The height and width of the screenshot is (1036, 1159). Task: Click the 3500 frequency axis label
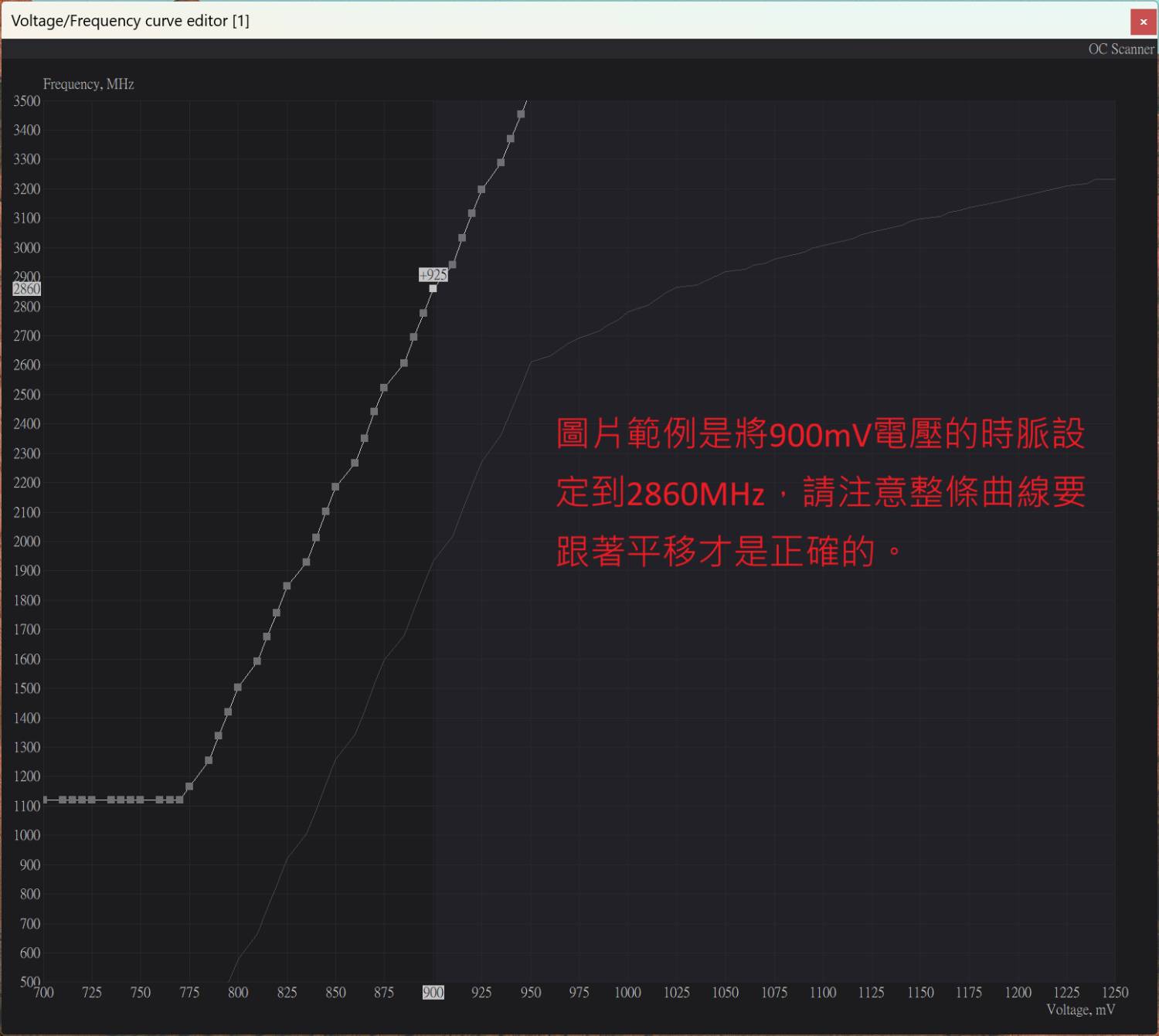pos(26,100)
